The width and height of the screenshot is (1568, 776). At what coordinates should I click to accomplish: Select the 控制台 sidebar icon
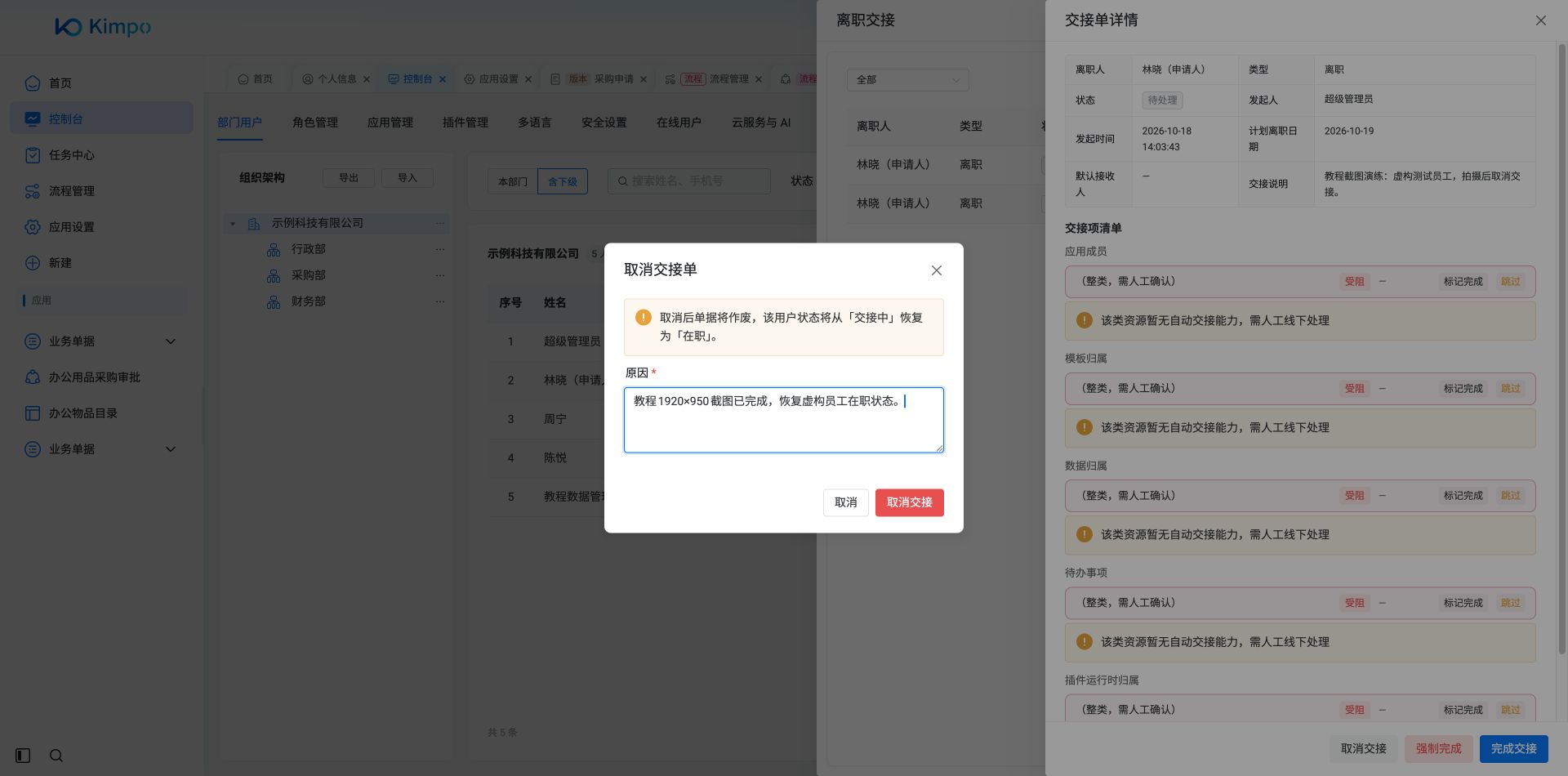point(33,118)
